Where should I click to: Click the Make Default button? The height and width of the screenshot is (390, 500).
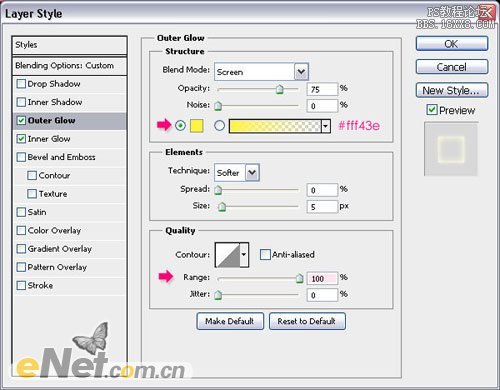230,321
